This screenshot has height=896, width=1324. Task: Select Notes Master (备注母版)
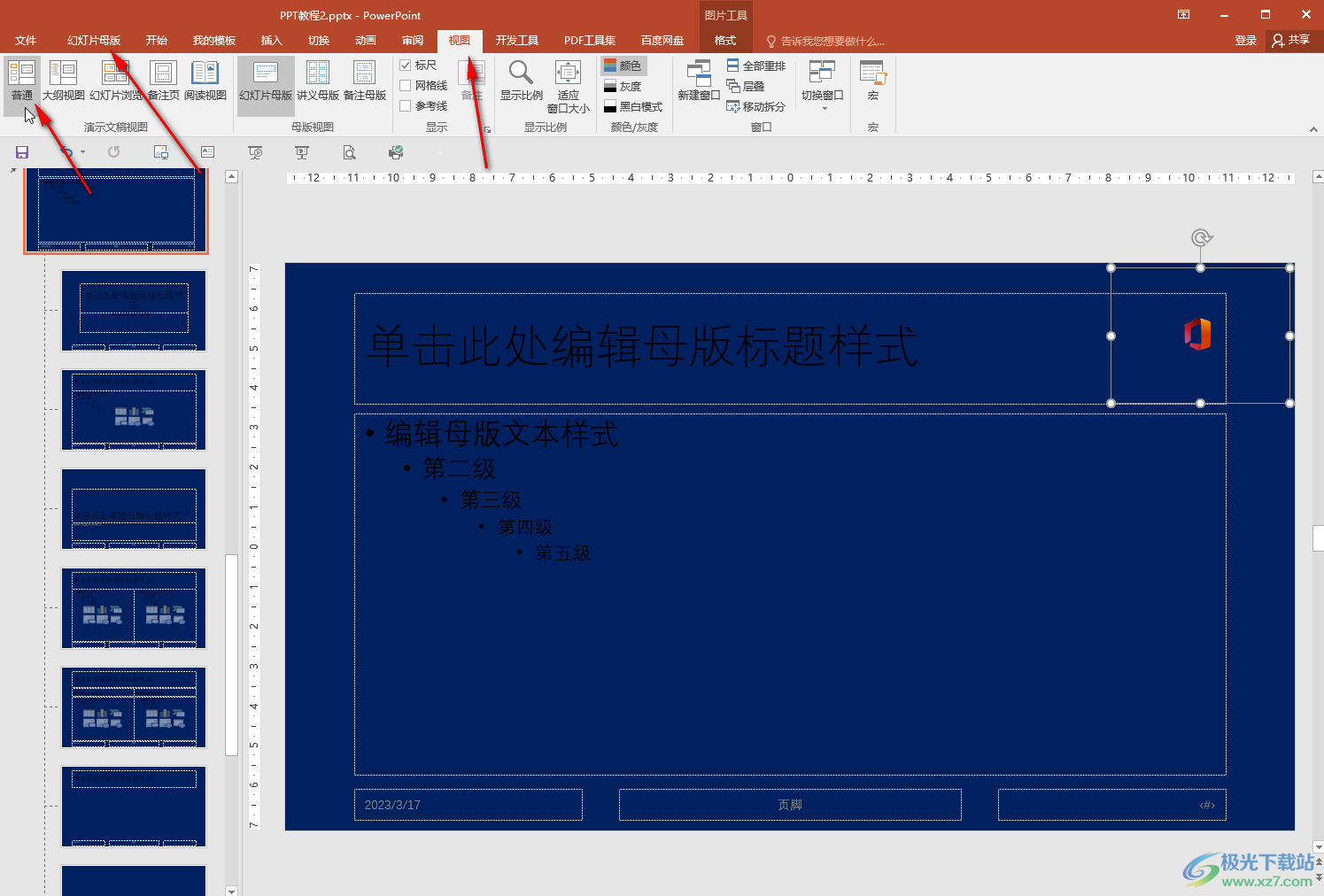(x=365, y=81)
